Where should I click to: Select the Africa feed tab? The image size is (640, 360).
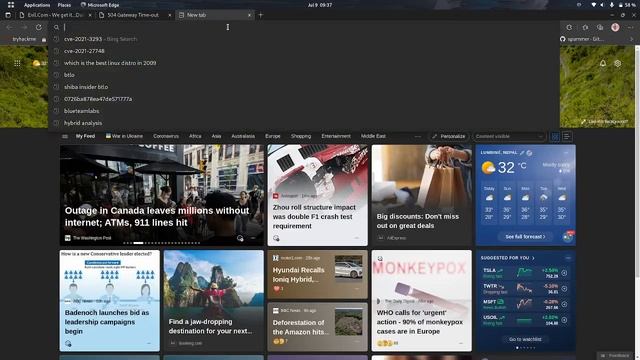pyautogui.click(x=195, y=136)
